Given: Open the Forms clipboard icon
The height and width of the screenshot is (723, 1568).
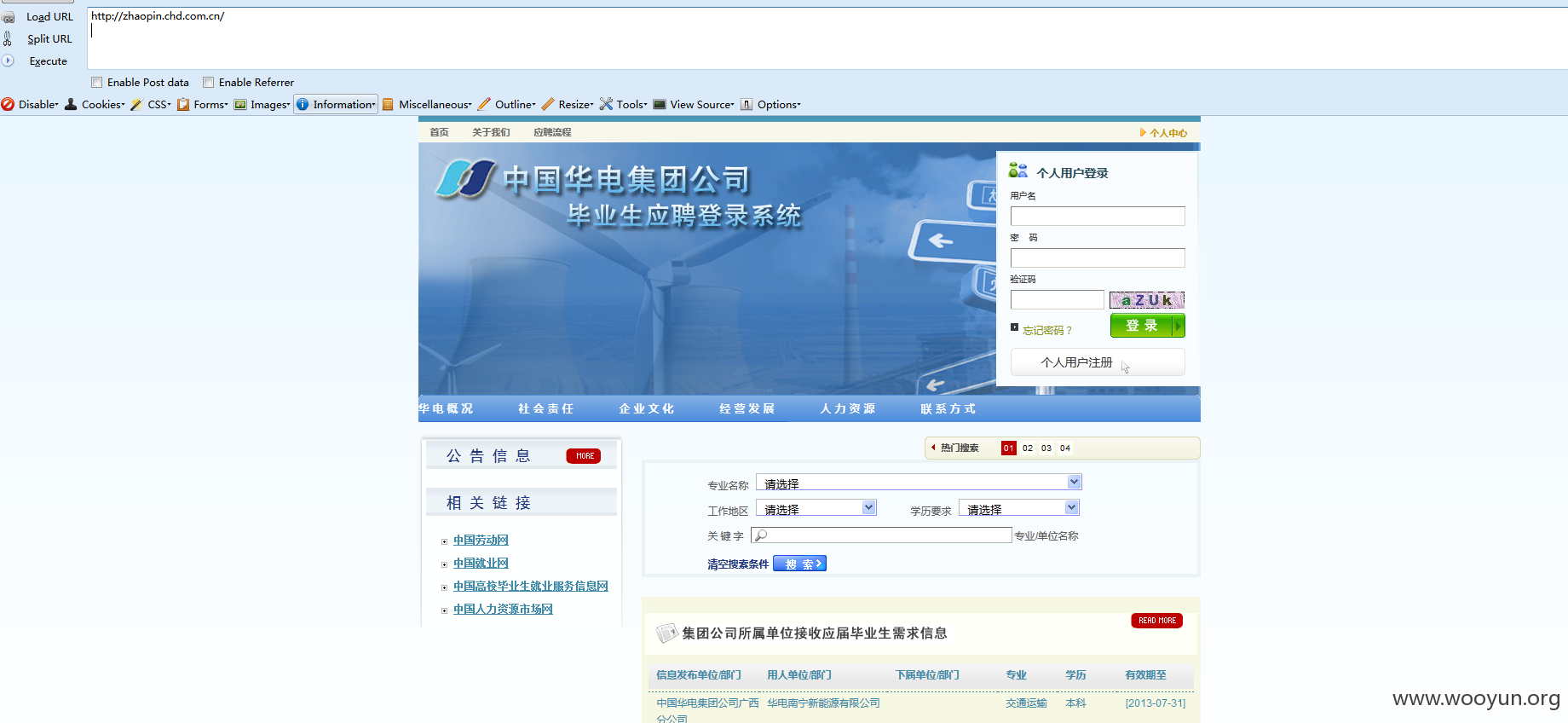Looking at the screenshot, I should [183, 104].
